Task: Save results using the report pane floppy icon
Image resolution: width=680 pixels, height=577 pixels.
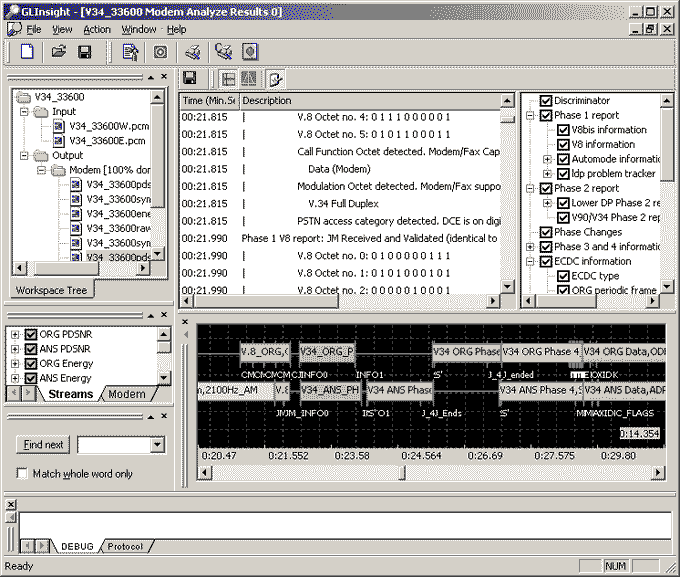Action: pyautogui.click(x=190, y=78)
